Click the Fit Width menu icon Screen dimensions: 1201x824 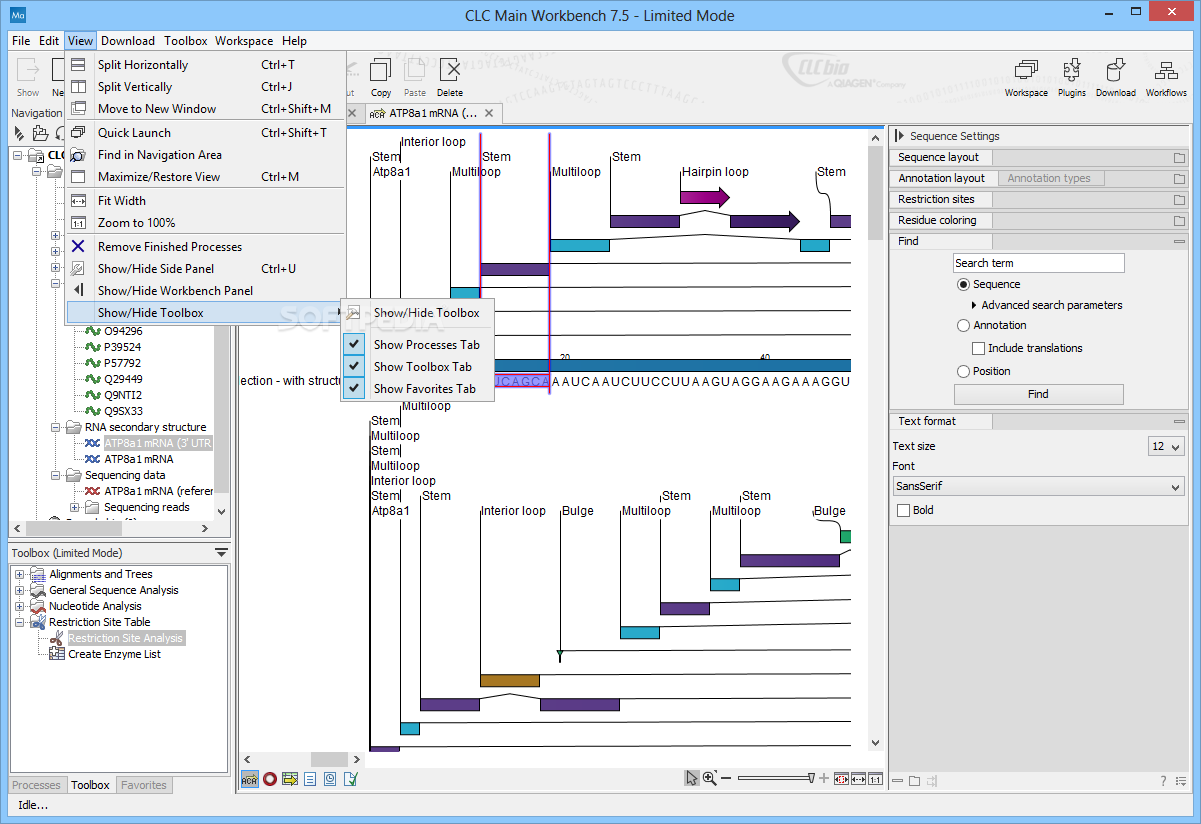[x=78, y=201]
